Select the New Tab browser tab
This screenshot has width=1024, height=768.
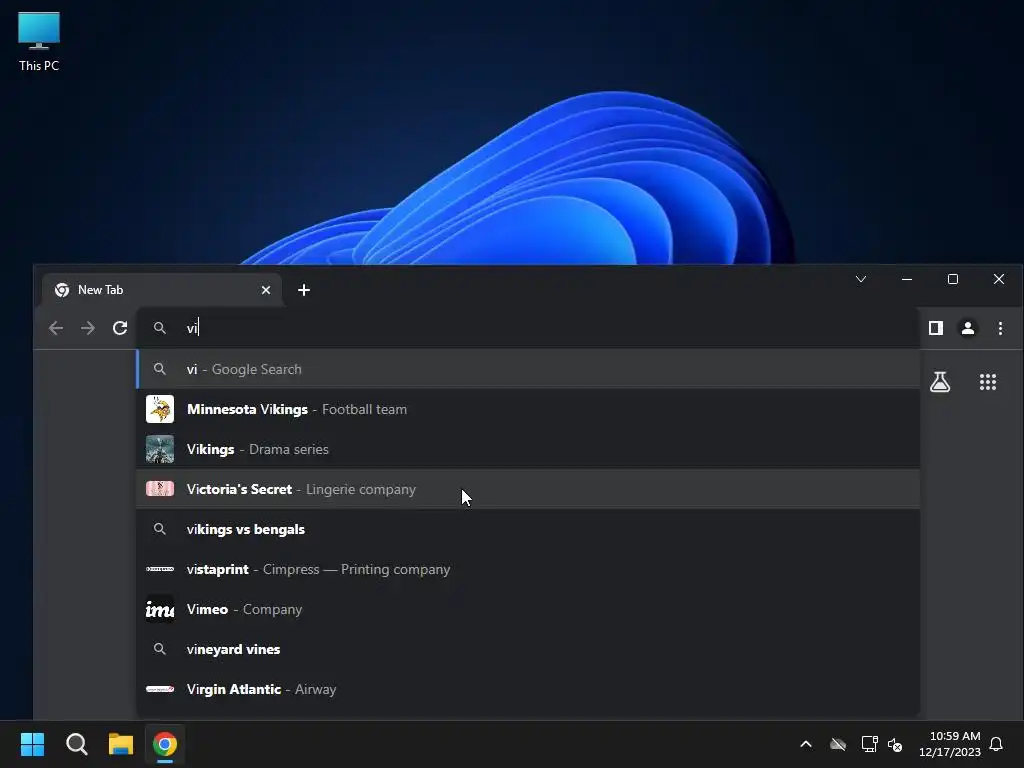162,290
